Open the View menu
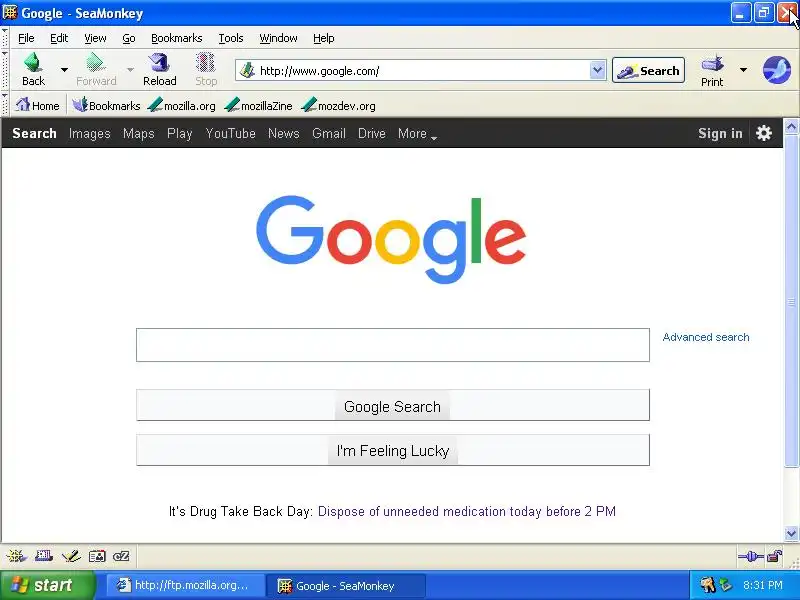This screenshot has width=800, height=600. 95,38
